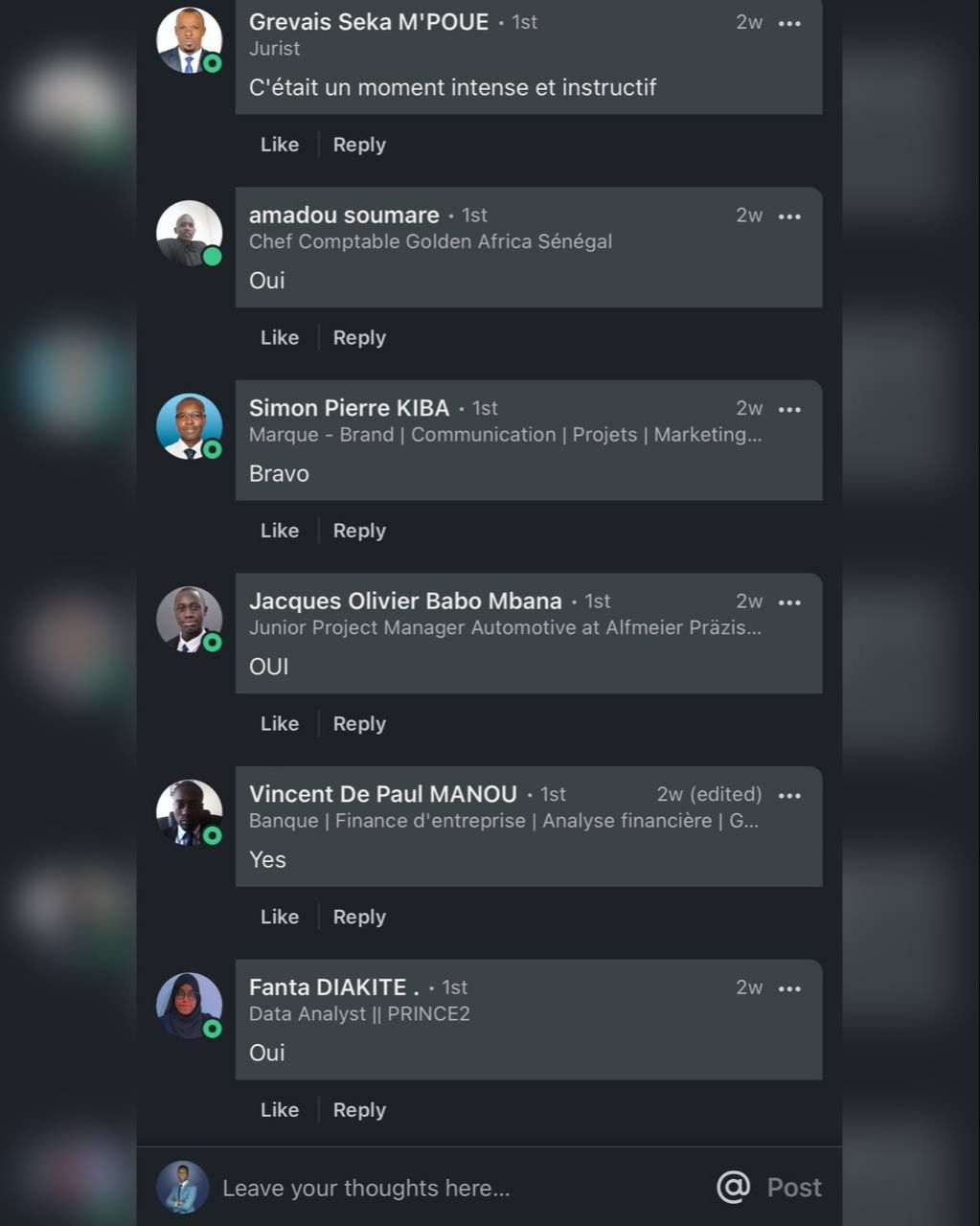
Task: Open three-dot menu on Fanta DIAKITE comment
Action: click(789, 988)
